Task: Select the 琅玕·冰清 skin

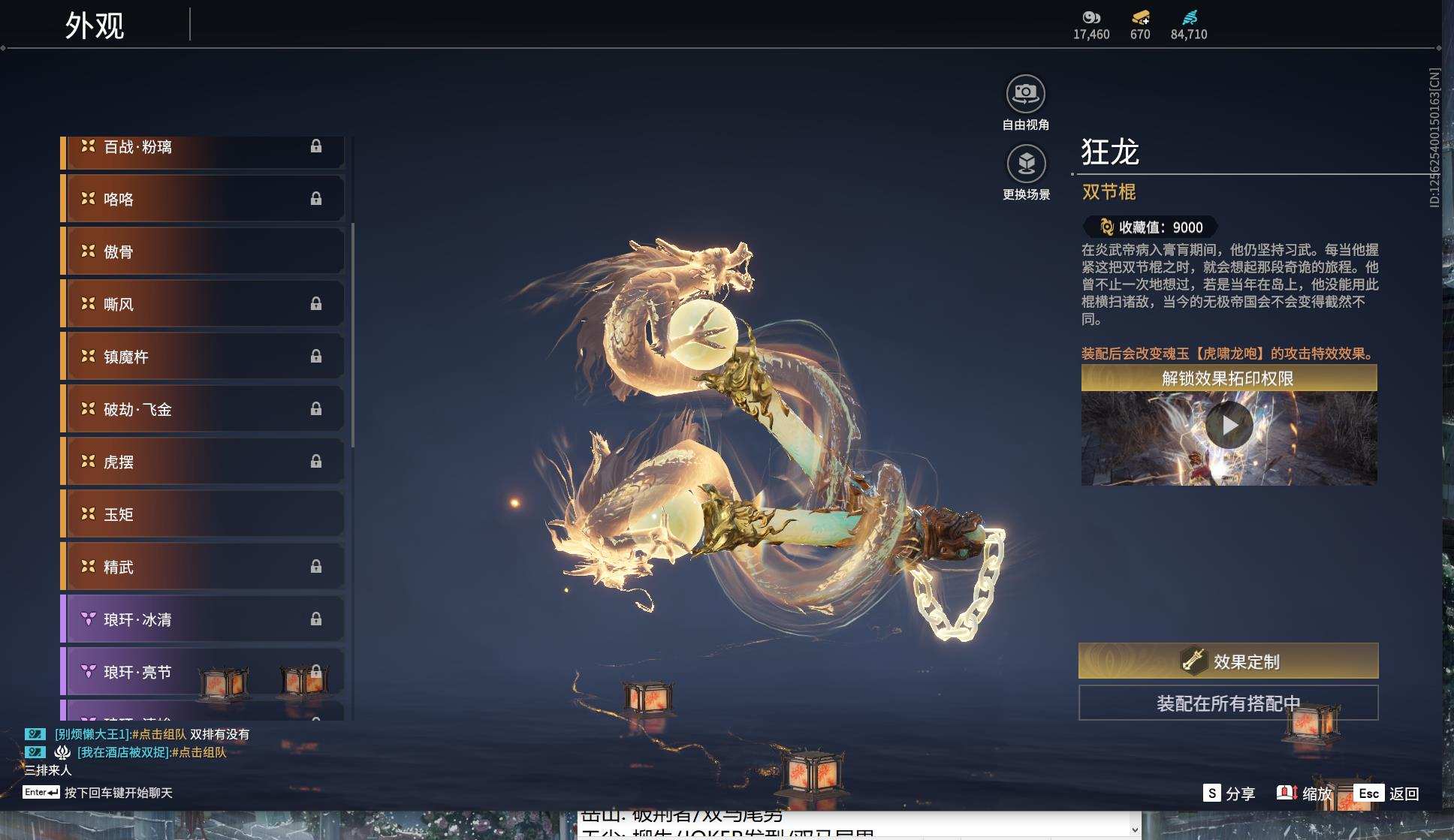Action: coord(203,619)
